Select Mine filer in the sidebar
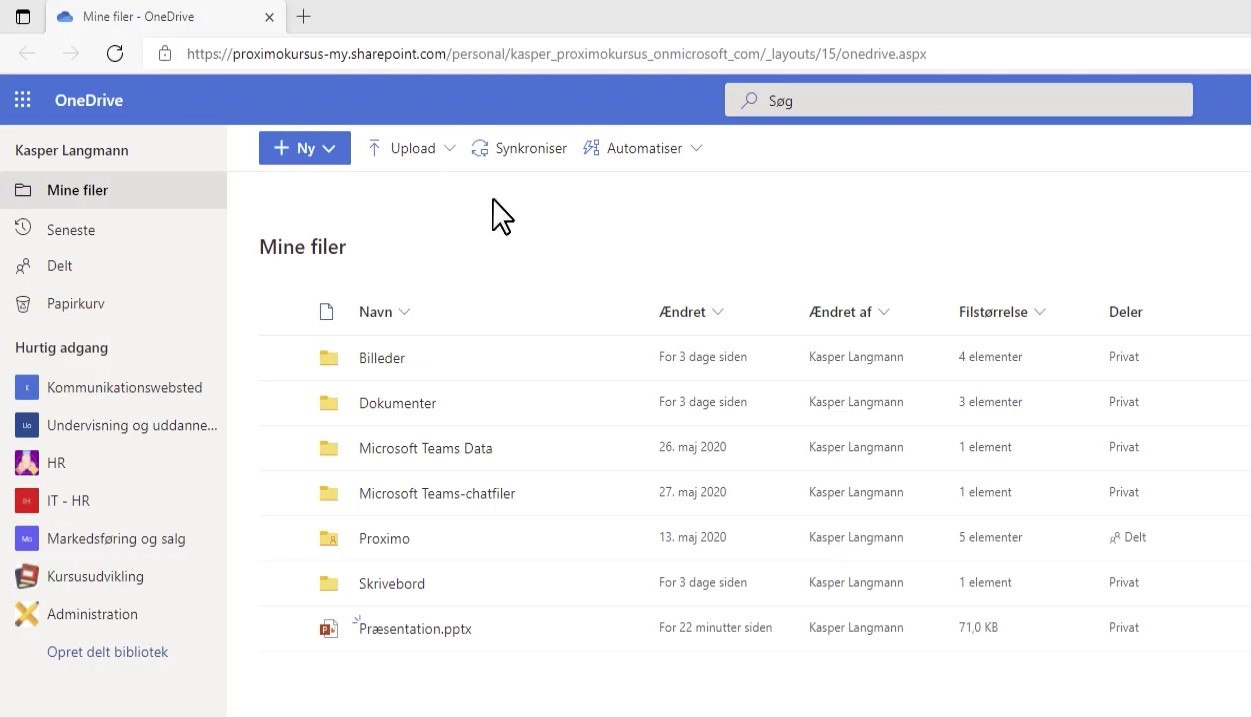Screen dimensions: 1251x717 [113, 190]
